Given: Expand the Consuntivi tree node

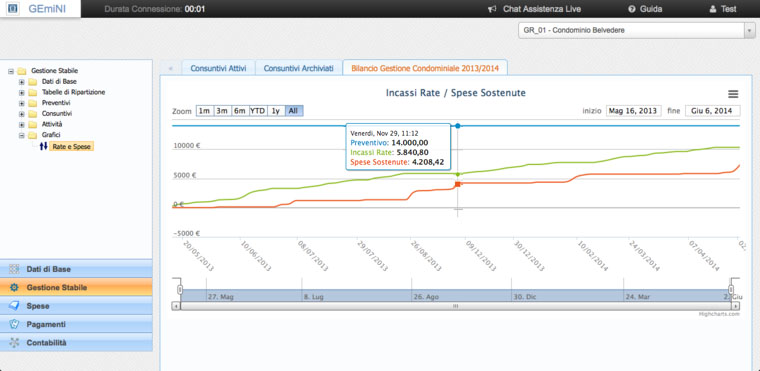Looking at the screenshot, I should [x=21, y=113].
